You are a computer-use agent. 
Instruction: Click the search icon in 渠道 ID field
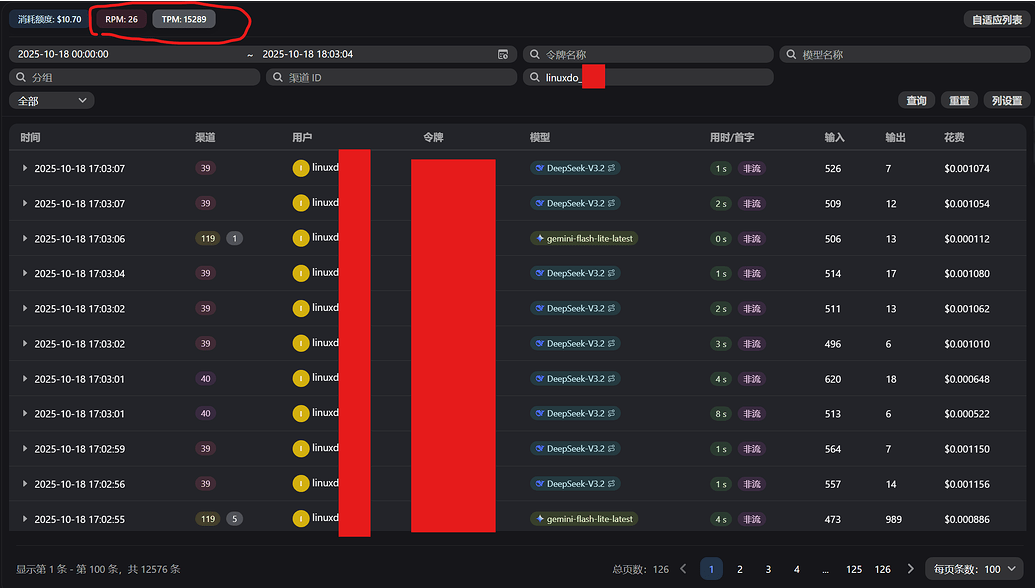tap(278, 77)
